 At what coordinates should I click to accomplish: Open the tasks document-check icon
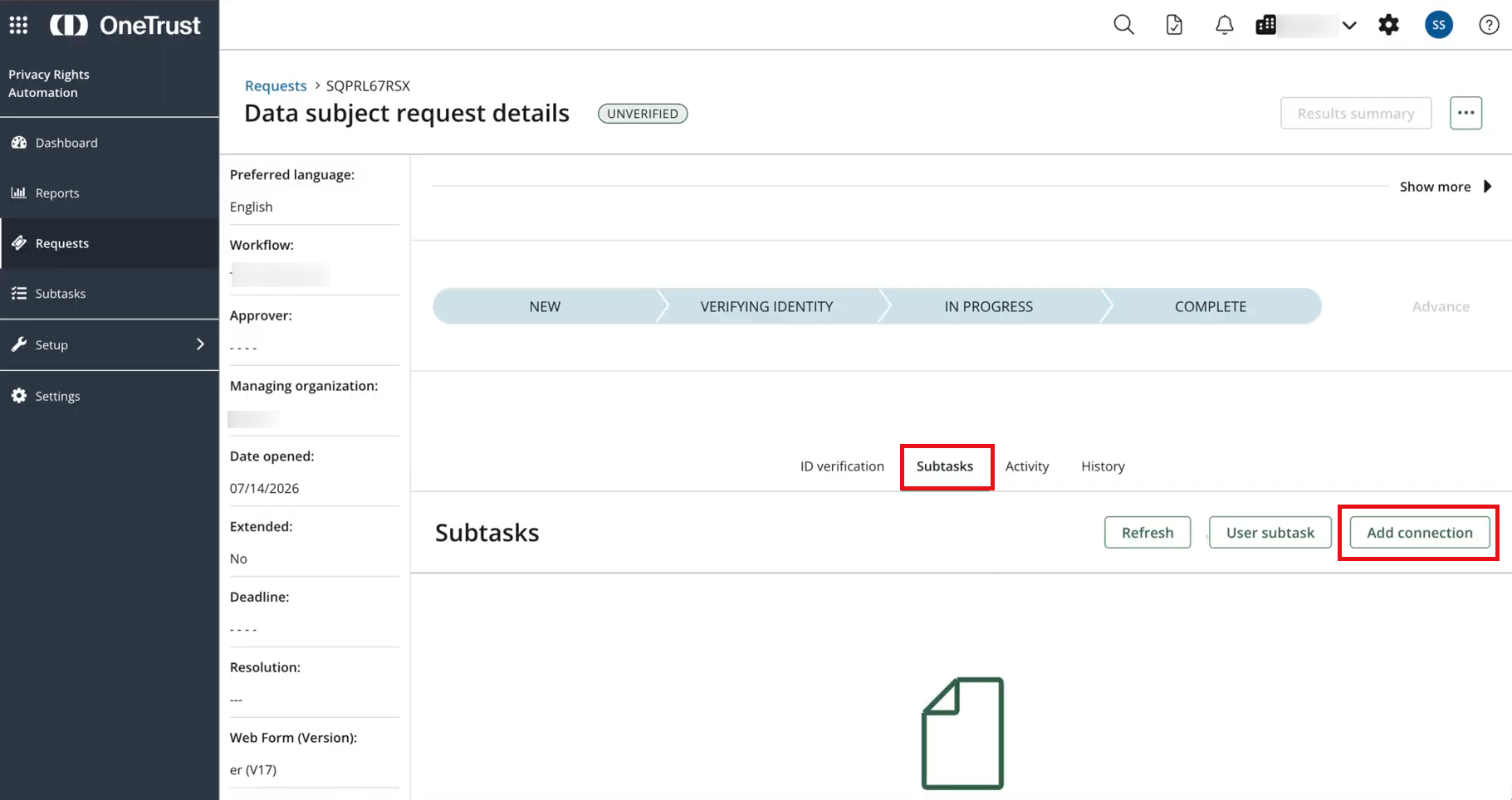(x=1174, y=25)
